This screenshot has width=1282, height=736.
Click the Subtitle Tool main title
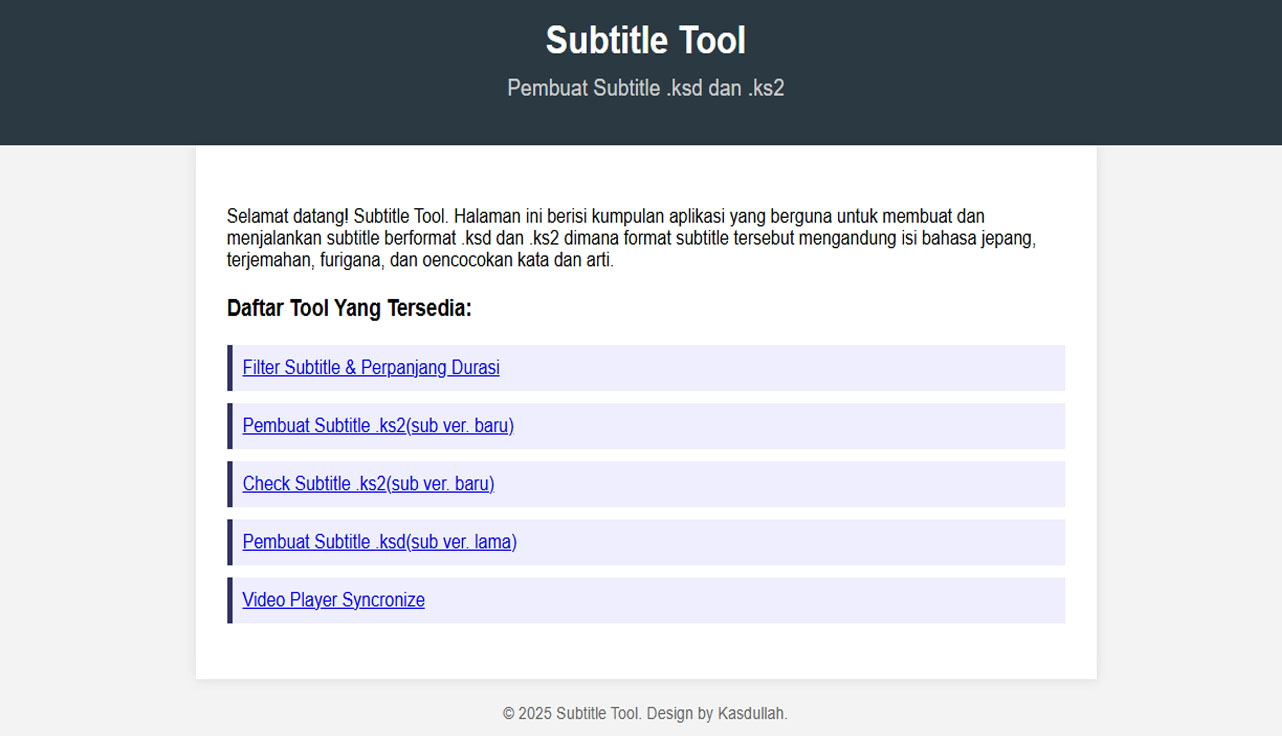[x=645, y=41]
